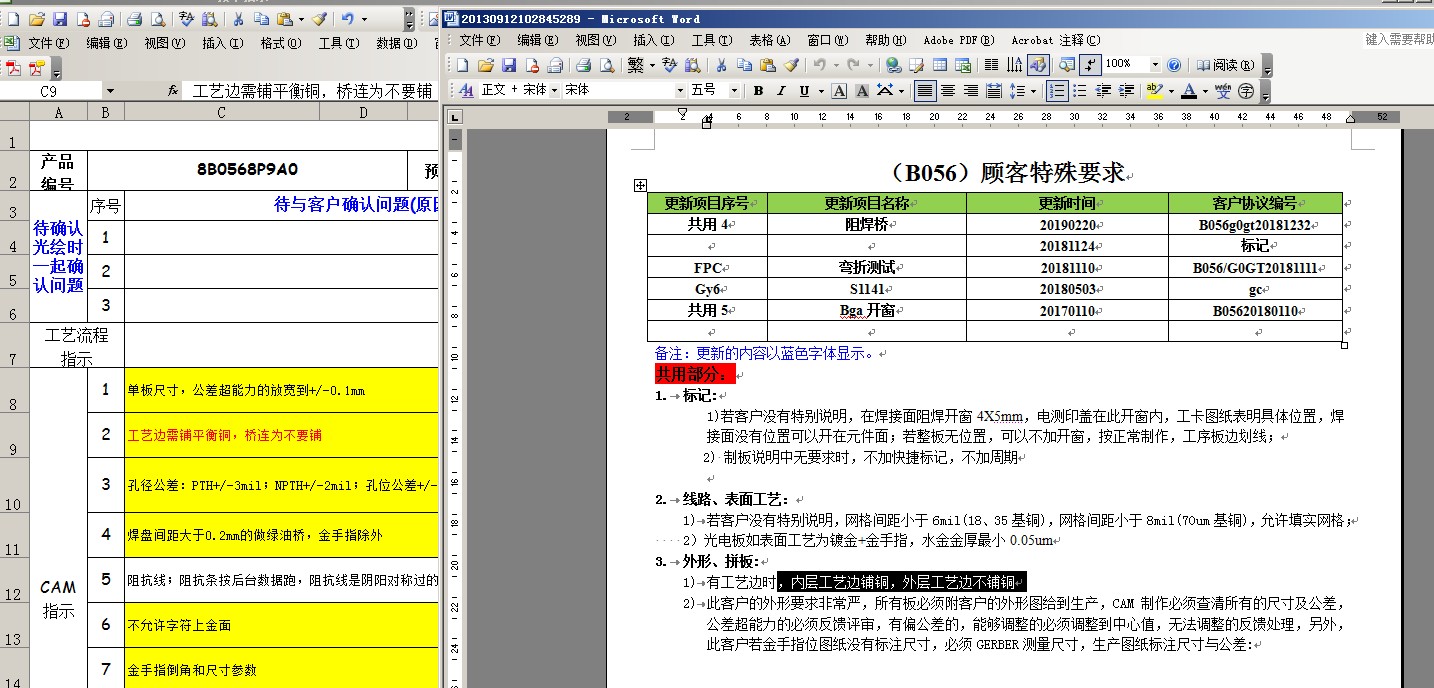1434x688 pixels.
Task: Click Convert to Adobe PDF icon in Excel
Action: [x=14, y=68]
